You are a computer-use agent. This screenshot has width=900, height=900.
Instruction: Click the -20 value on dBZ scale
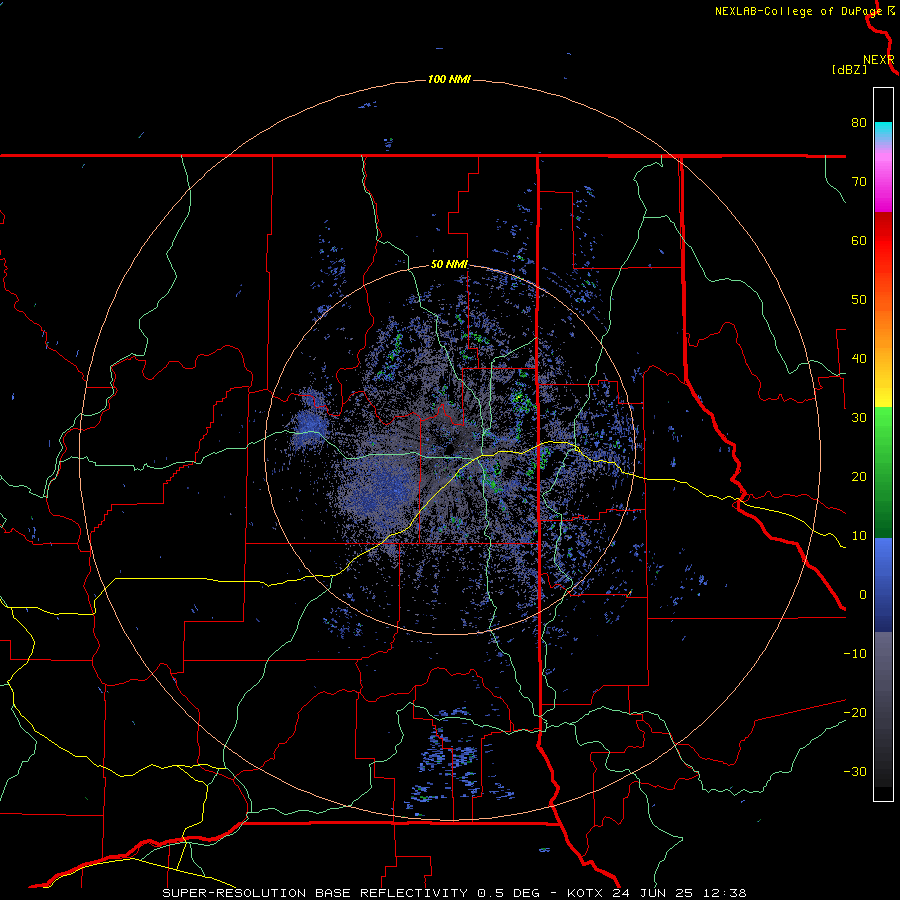(x=855, y=713)
